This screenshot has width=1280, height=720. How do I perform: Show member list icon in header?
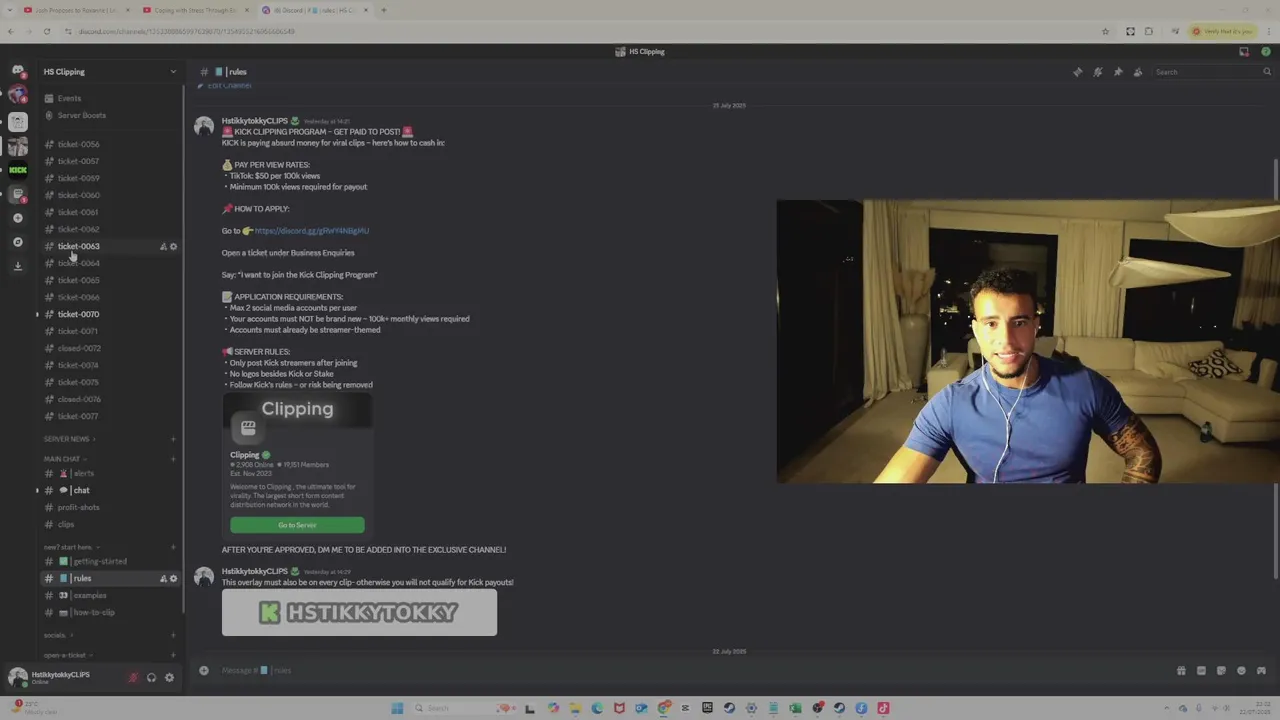(1137, 72)
